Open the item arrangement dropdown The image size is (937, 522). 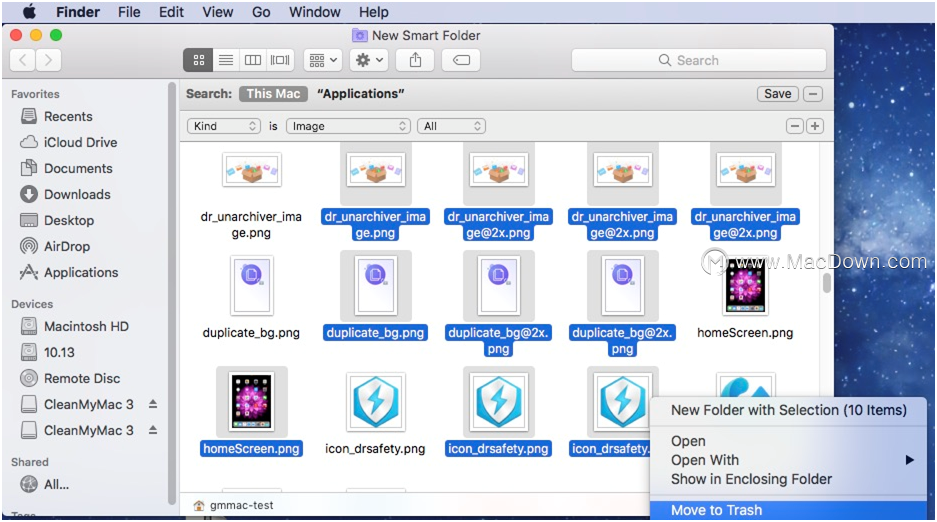[323, 60]
